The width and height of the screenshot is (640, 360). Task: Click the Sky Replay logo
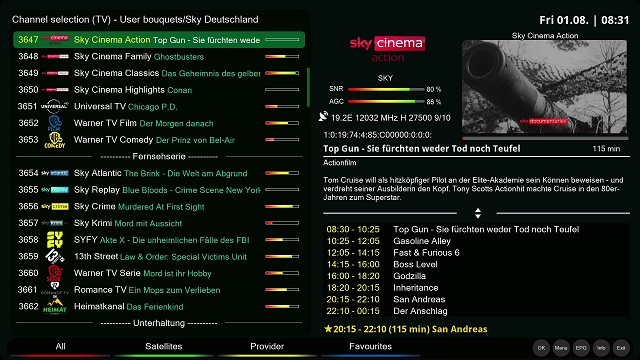pyautogui.click(x=55, y=190)
